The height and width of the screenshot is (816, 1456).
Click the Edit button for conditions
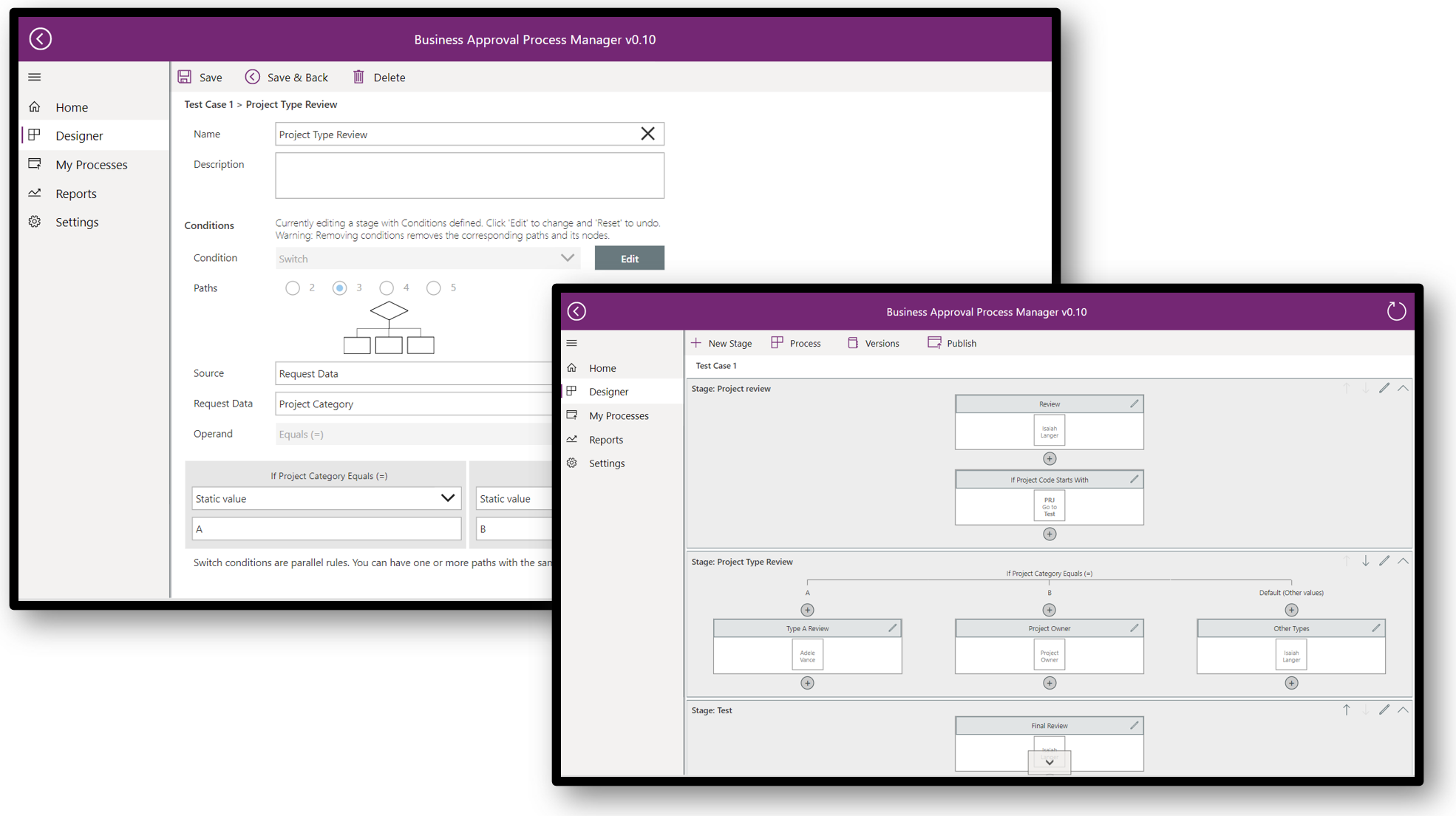629,258
